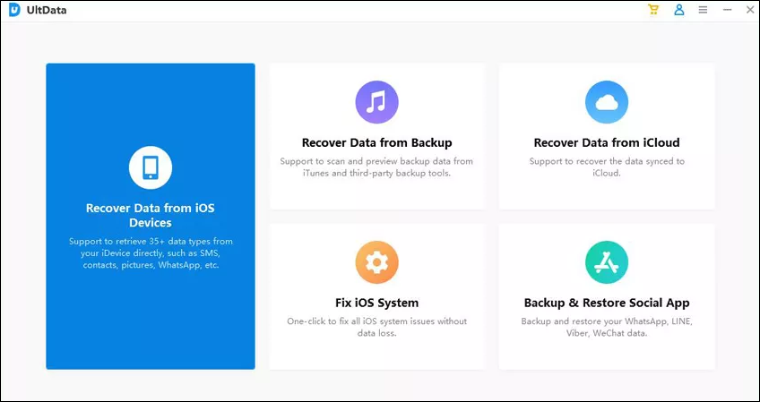The height and width of the screenshot is (402, 760).
Task: Click the One-click fix iOS issues description
Action: [x=377, y=327]
